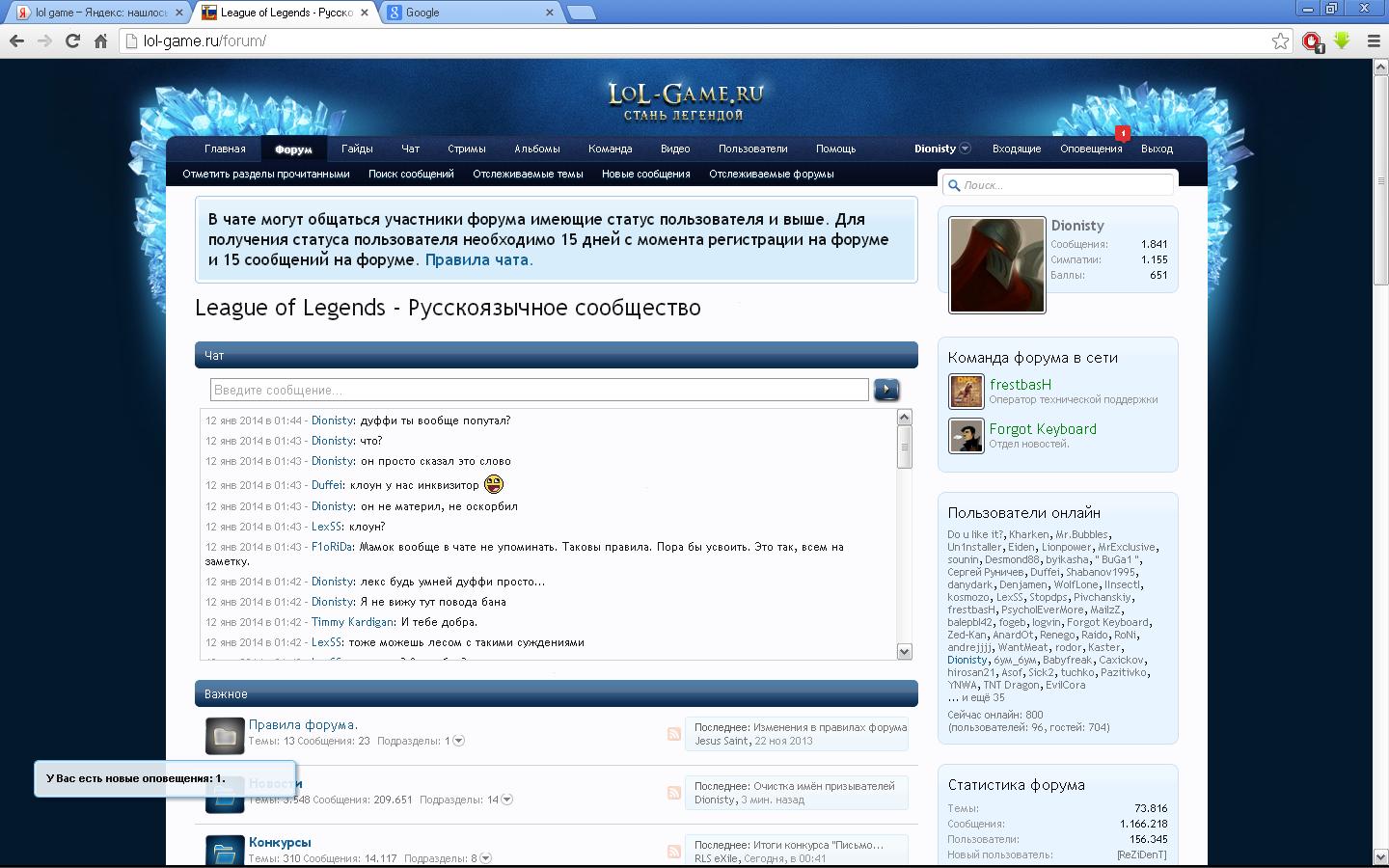Screen dimensions: 1389x868
Task: Open the Правила чата link
Action: [479, 259]
